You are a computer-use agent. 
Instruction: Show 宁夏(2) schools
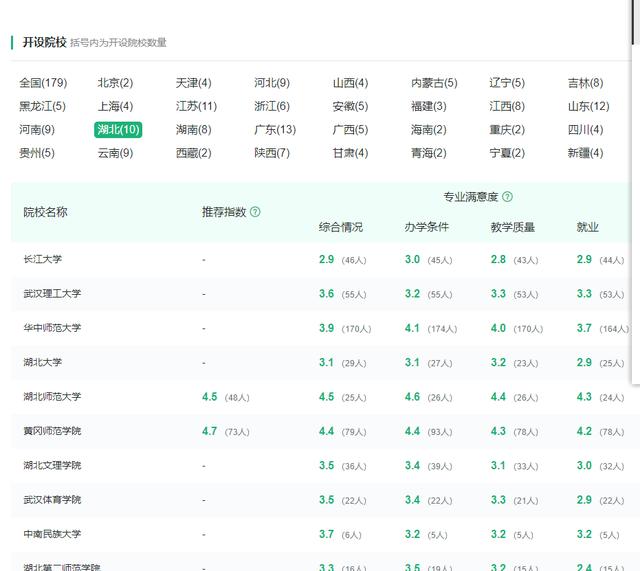pyautogui.click(x=507, y=153)
